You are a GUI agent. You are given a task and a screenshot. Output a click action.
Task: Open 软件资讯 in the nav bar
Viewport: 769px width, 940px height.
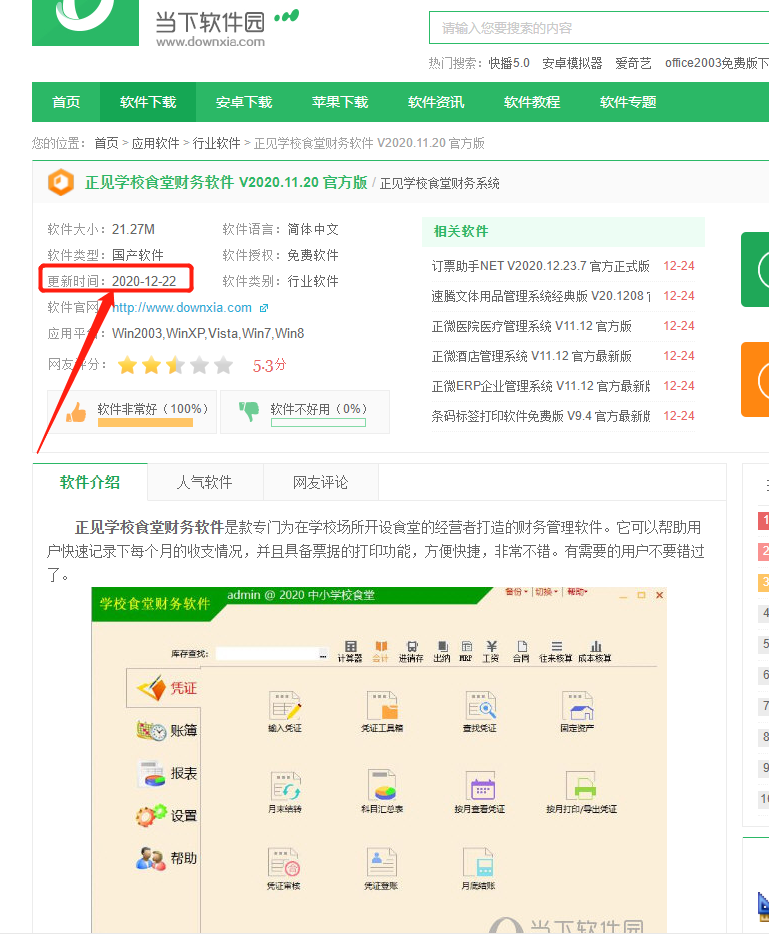click(436, 102)
